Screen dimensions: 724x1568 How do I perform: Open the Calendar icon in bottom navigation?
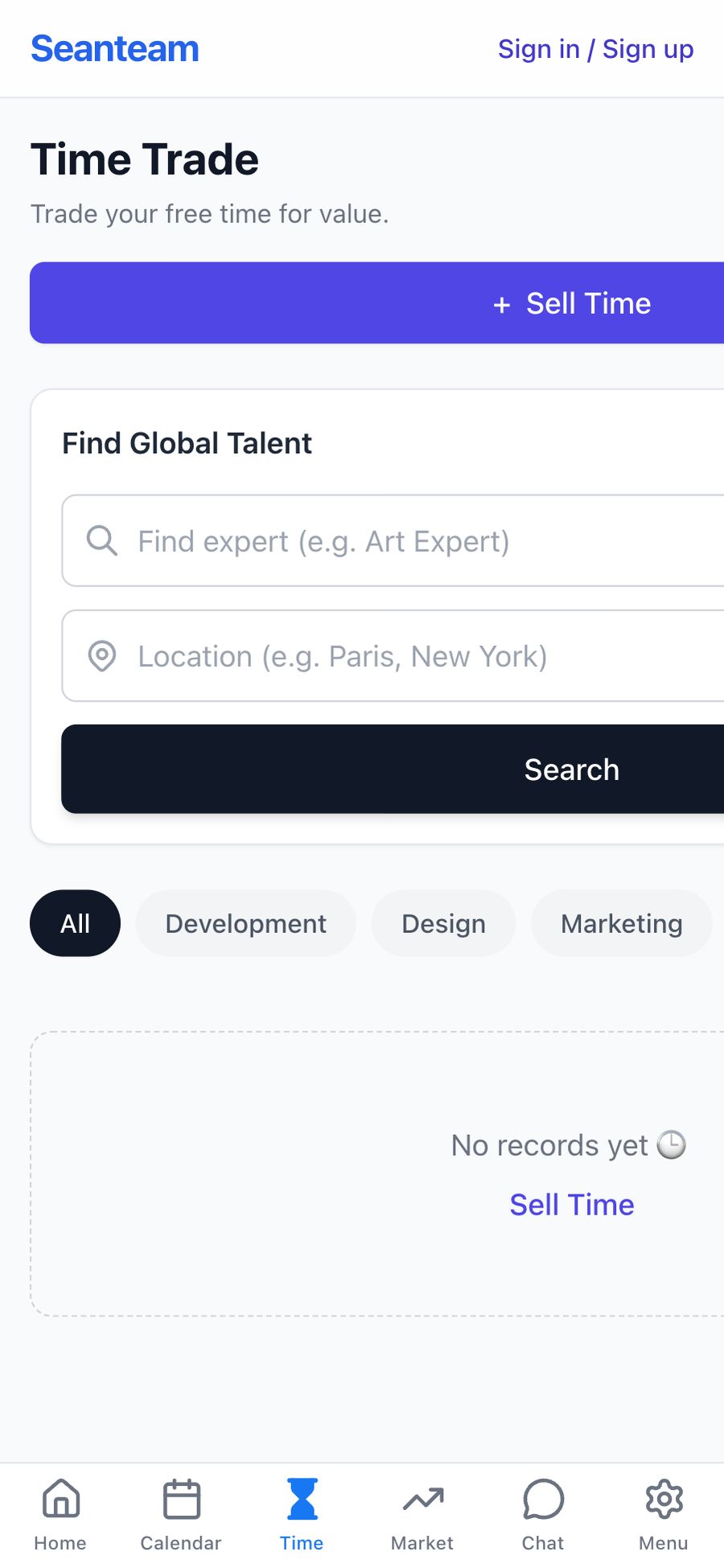point(182,1498)
